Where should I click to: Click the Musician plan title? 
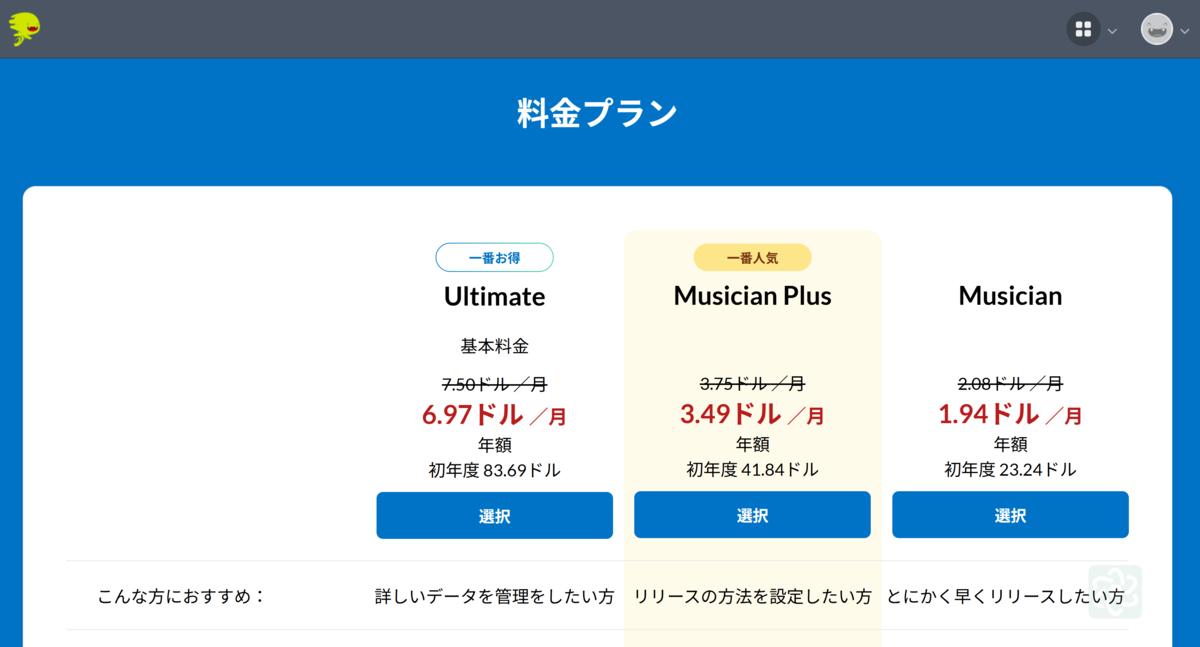(1010, 296)
